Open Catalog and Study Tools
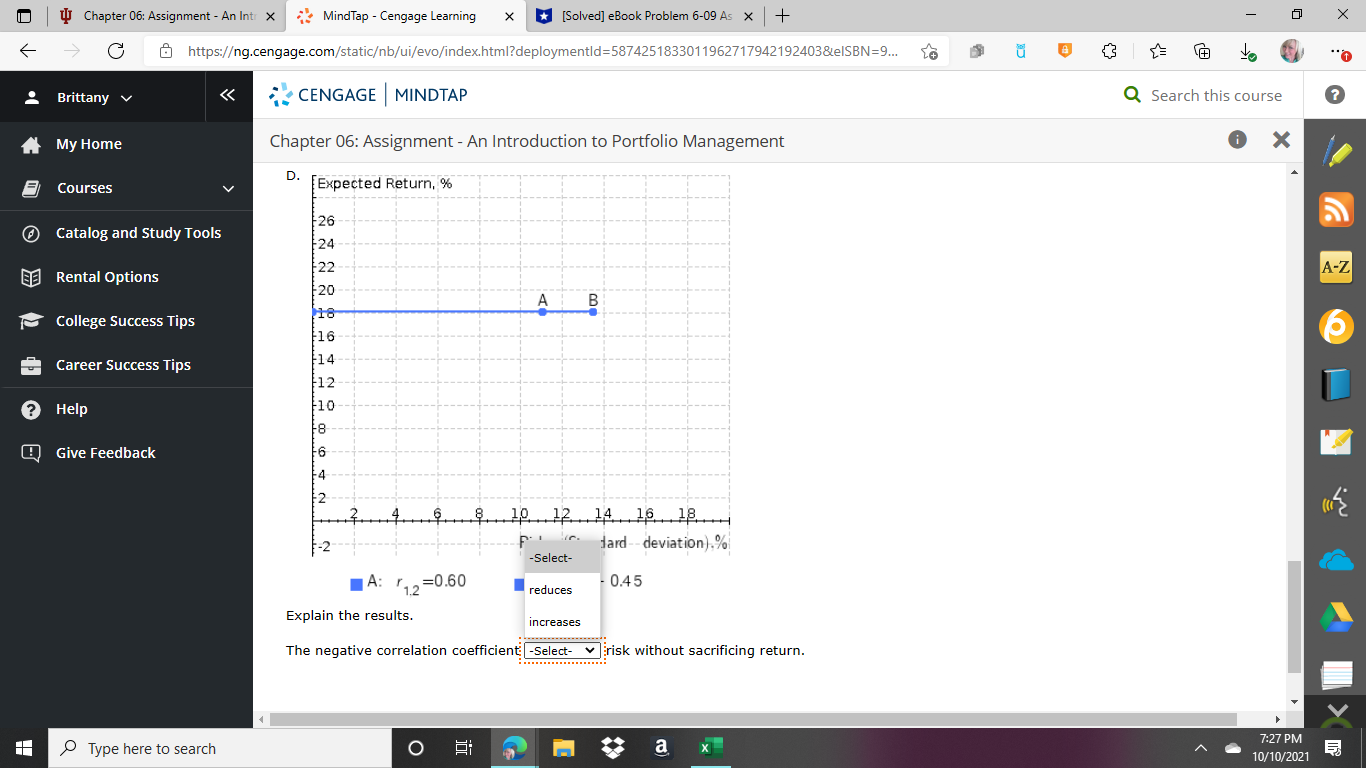1366x768 pixels. coord(136,232)
